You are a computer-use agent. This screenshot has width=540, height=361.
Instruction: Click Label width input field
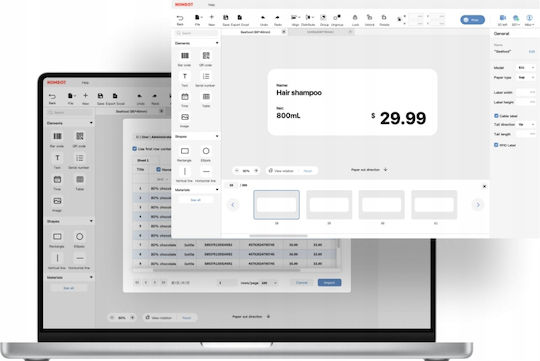tap(526, 92)
